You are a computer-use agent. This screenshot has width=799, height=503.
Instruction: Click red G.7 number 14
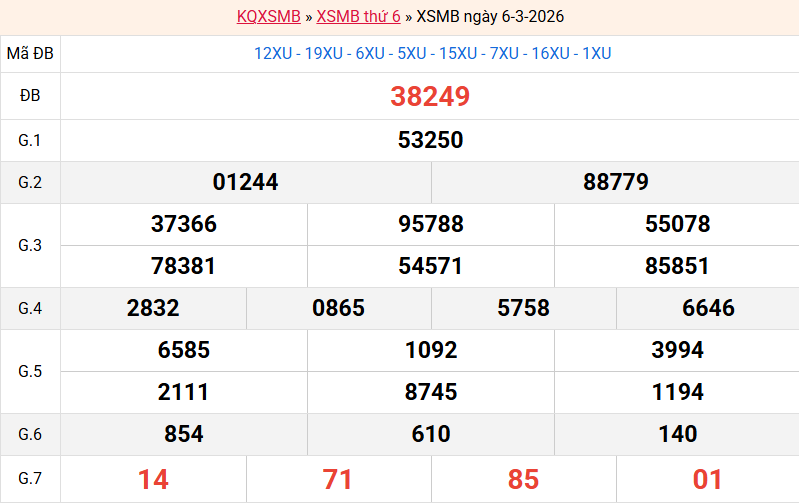[x=153, y=480]
